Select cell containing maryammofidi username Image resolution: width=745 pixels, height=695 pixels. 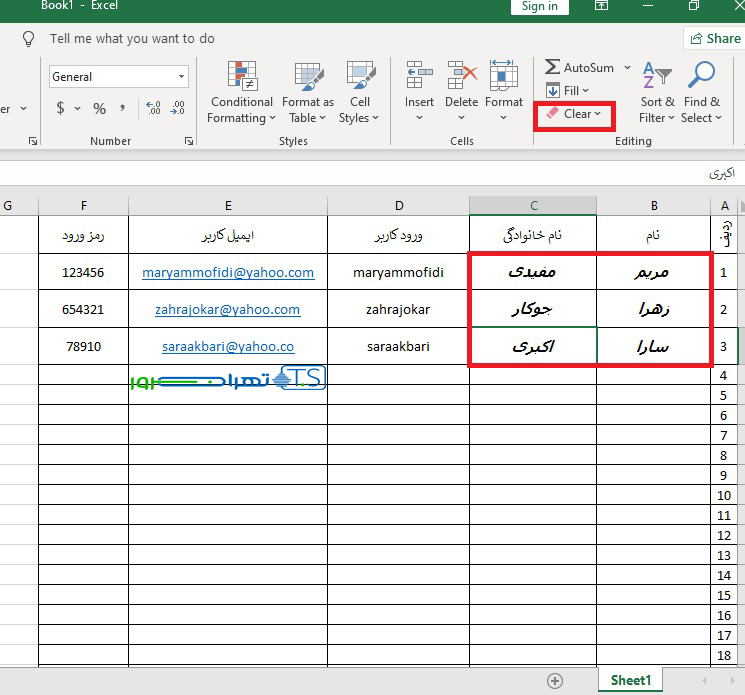[x=399, y=272]
